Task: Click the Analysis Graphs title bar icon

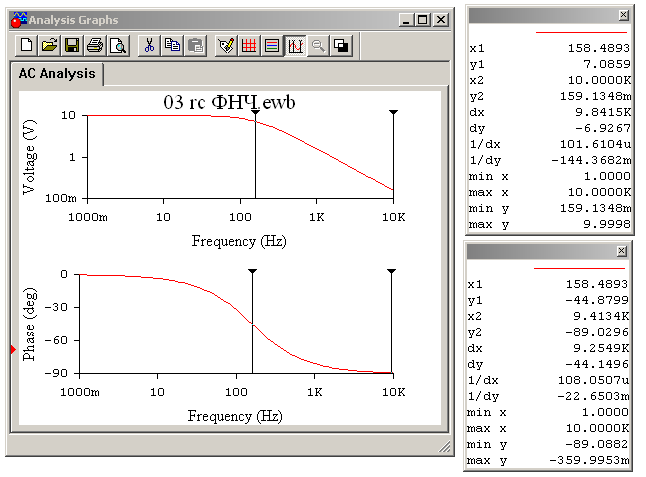Action: 19,20
